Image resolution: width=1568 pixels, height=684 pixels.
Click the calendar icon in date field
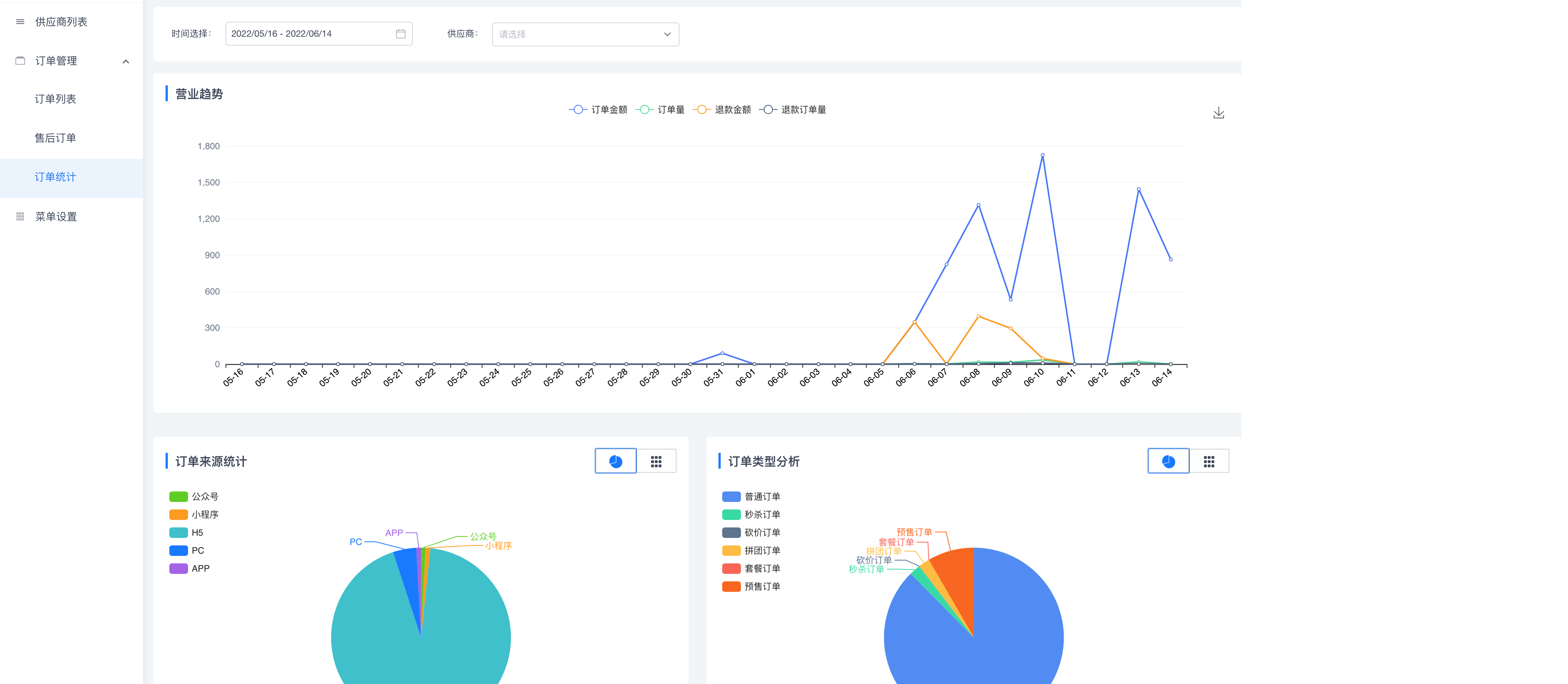[400, 34]
